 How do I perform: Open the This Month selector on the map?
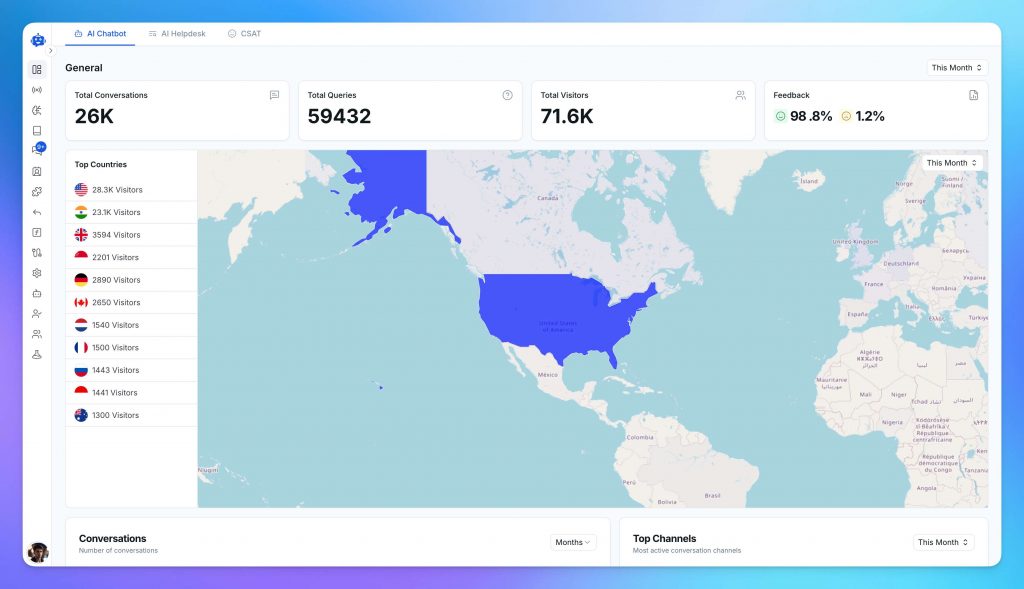click(951, 162)
